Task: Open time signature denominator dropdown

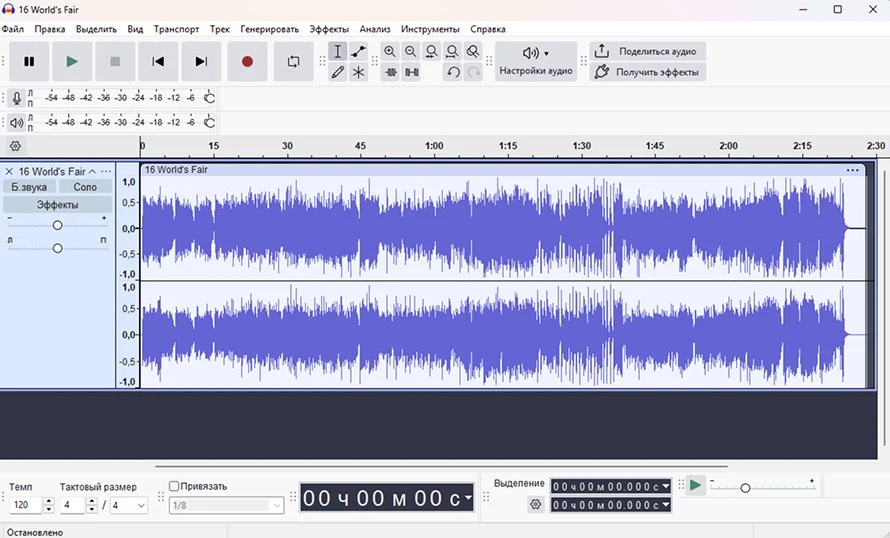Action: [129, 505]
